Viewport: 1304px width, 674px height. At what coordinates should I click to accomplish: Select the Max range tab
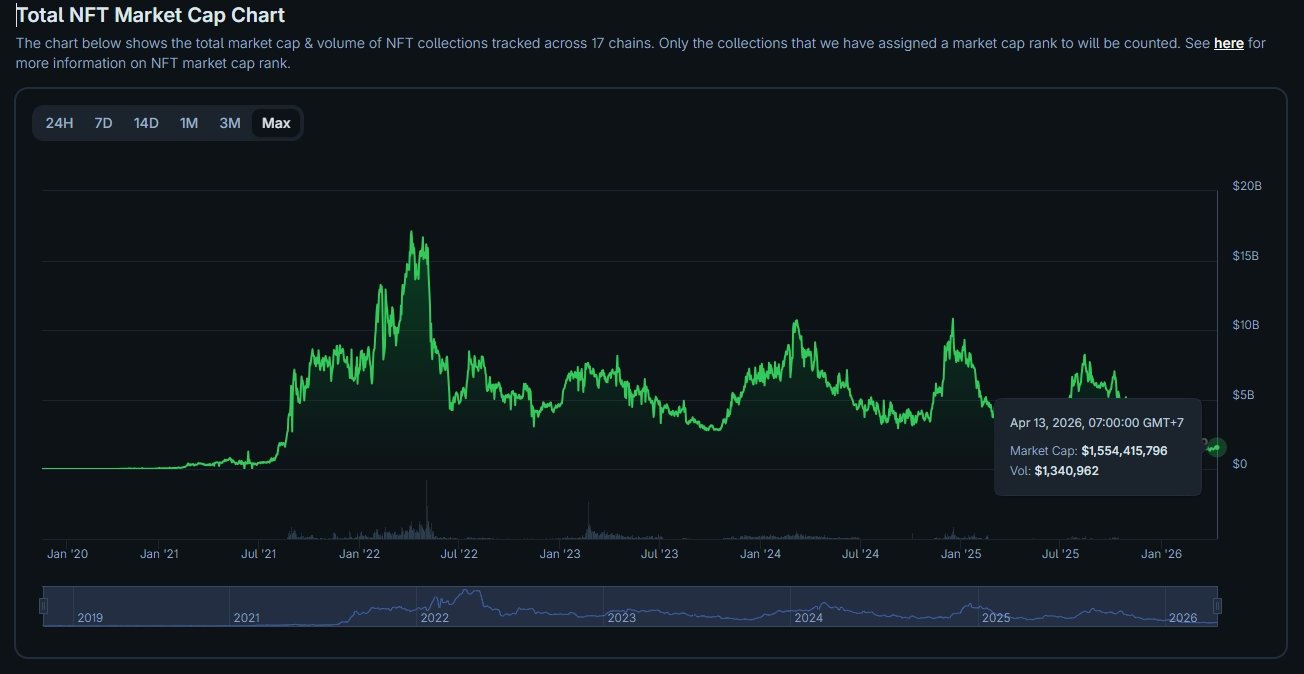pos(276,123)
